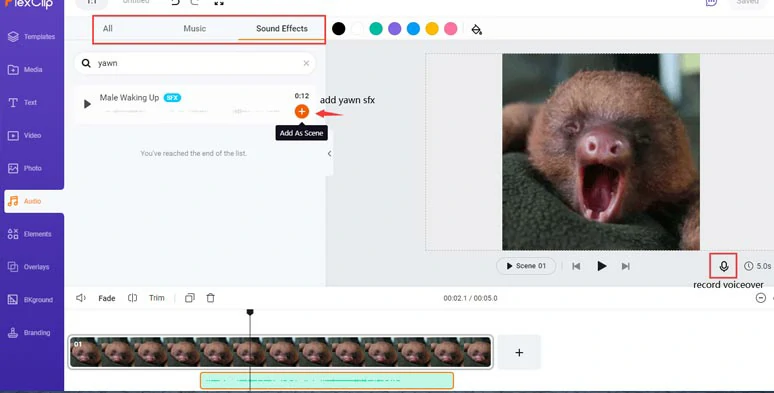Viewport: 774px width, 393px height.
Task: Pick the green background color swatch
Action: (x=376, y=29)
